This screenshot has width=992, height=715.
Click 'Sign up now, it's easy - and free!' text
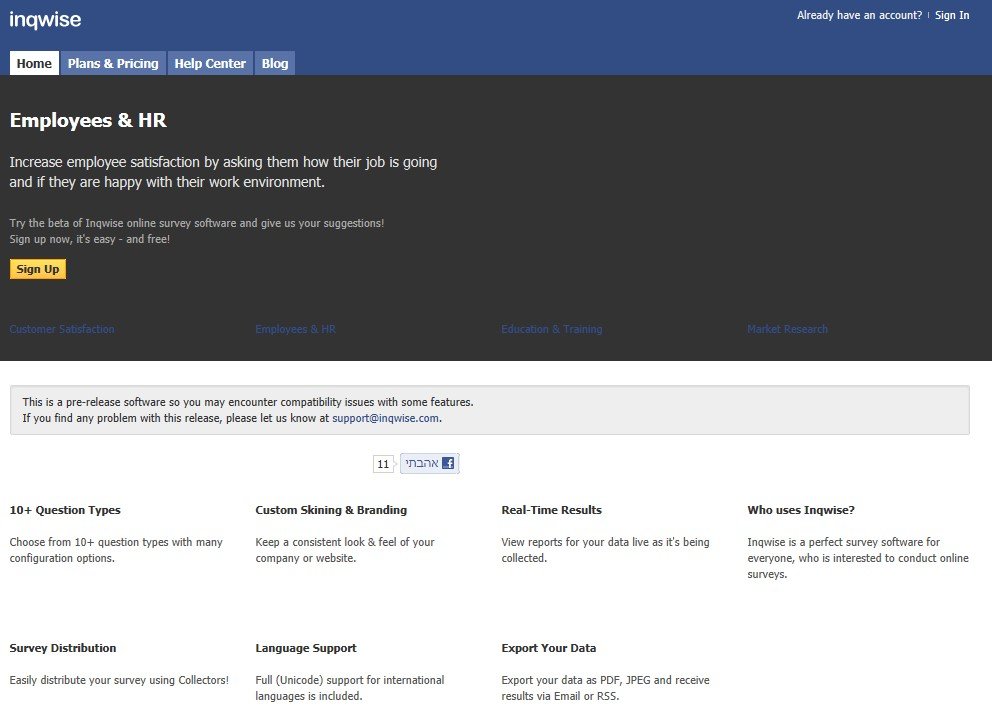pyautogui.click(x=90, y=239)
